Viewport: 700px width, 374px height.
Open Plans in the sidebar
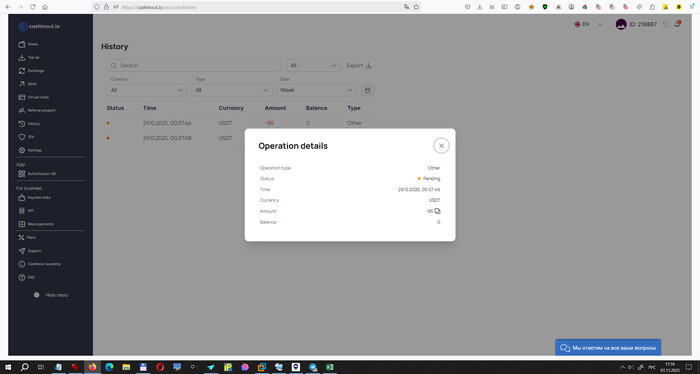[x=27, y=237]
